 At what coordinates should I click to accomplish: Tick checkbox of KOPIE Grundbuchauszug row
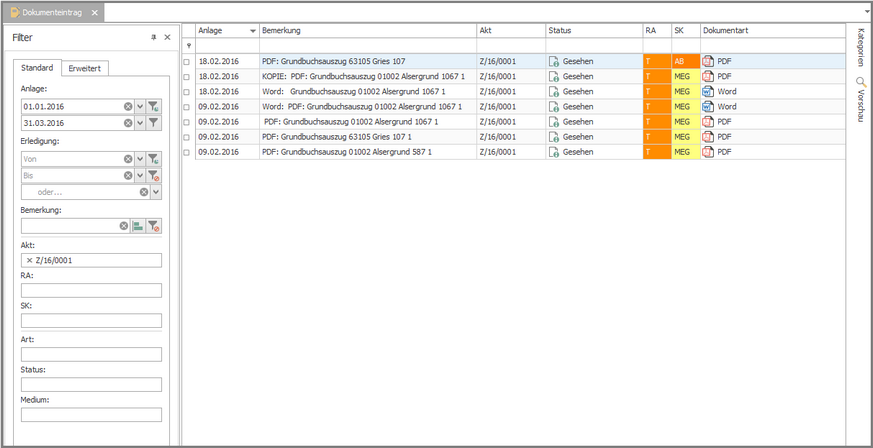187,77
